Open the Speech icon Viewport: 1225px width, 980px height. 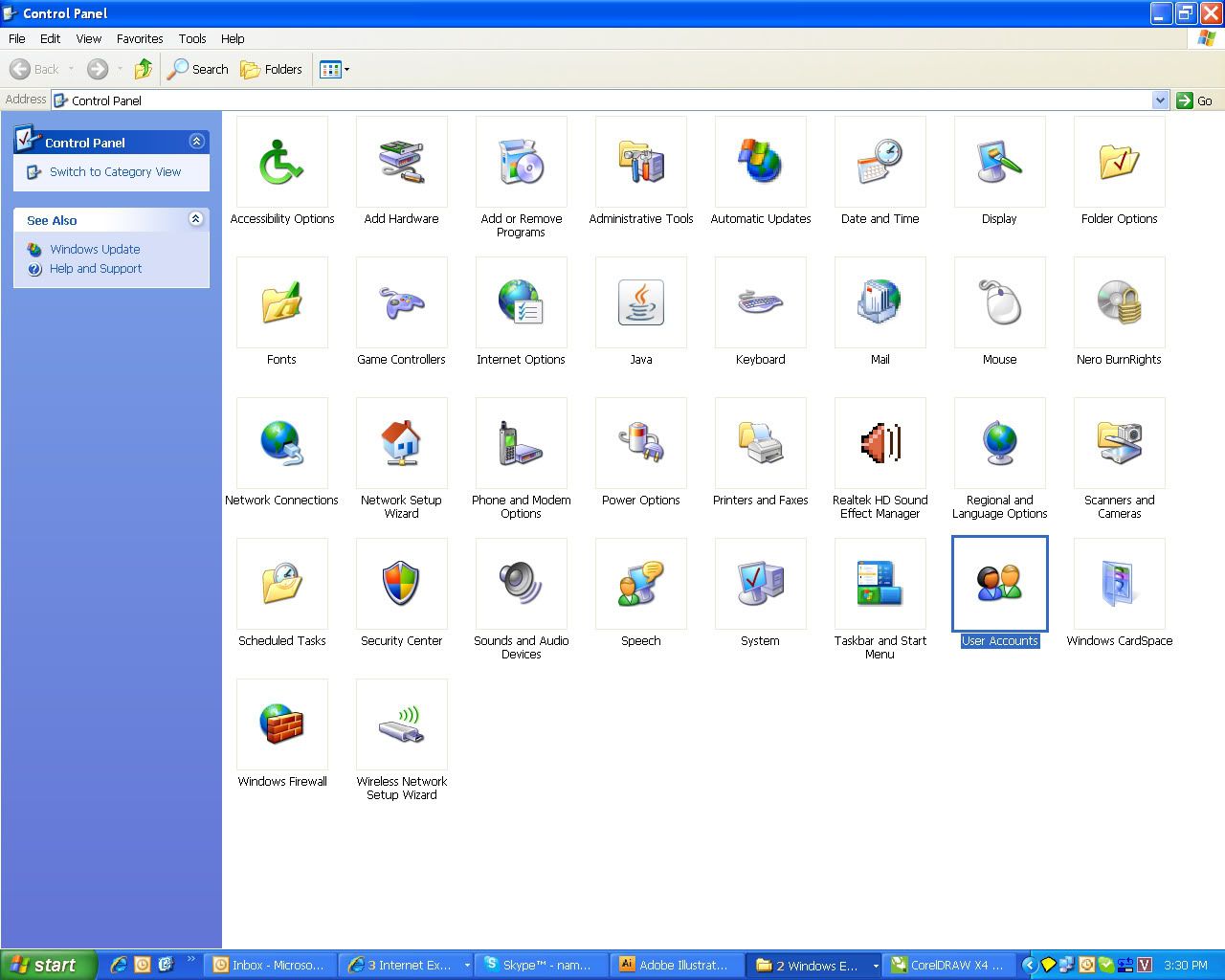(641, 584)
